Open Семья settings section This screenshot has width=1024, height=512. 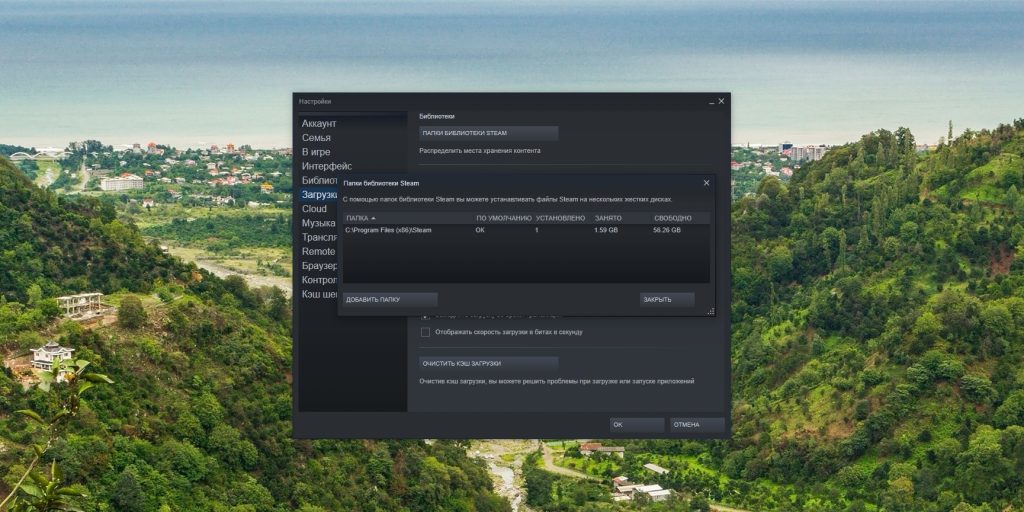(316, 137)
